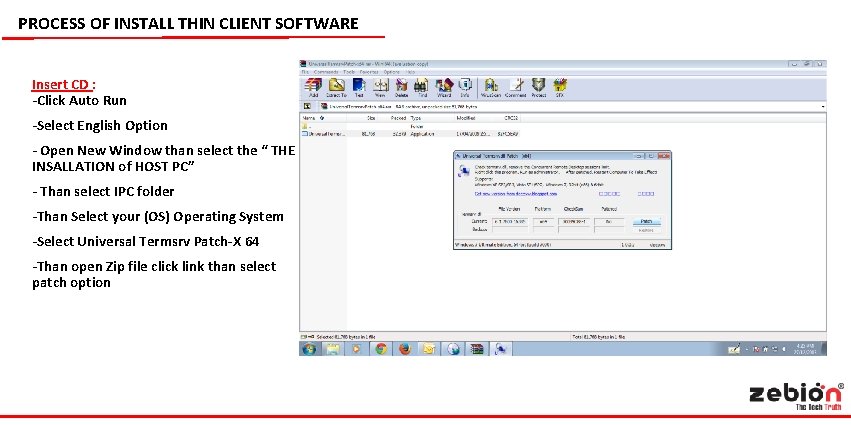The image size is (851, 425).
Task: Open Windows Explorer from the taskbar
Action: [x=332, y=349]
